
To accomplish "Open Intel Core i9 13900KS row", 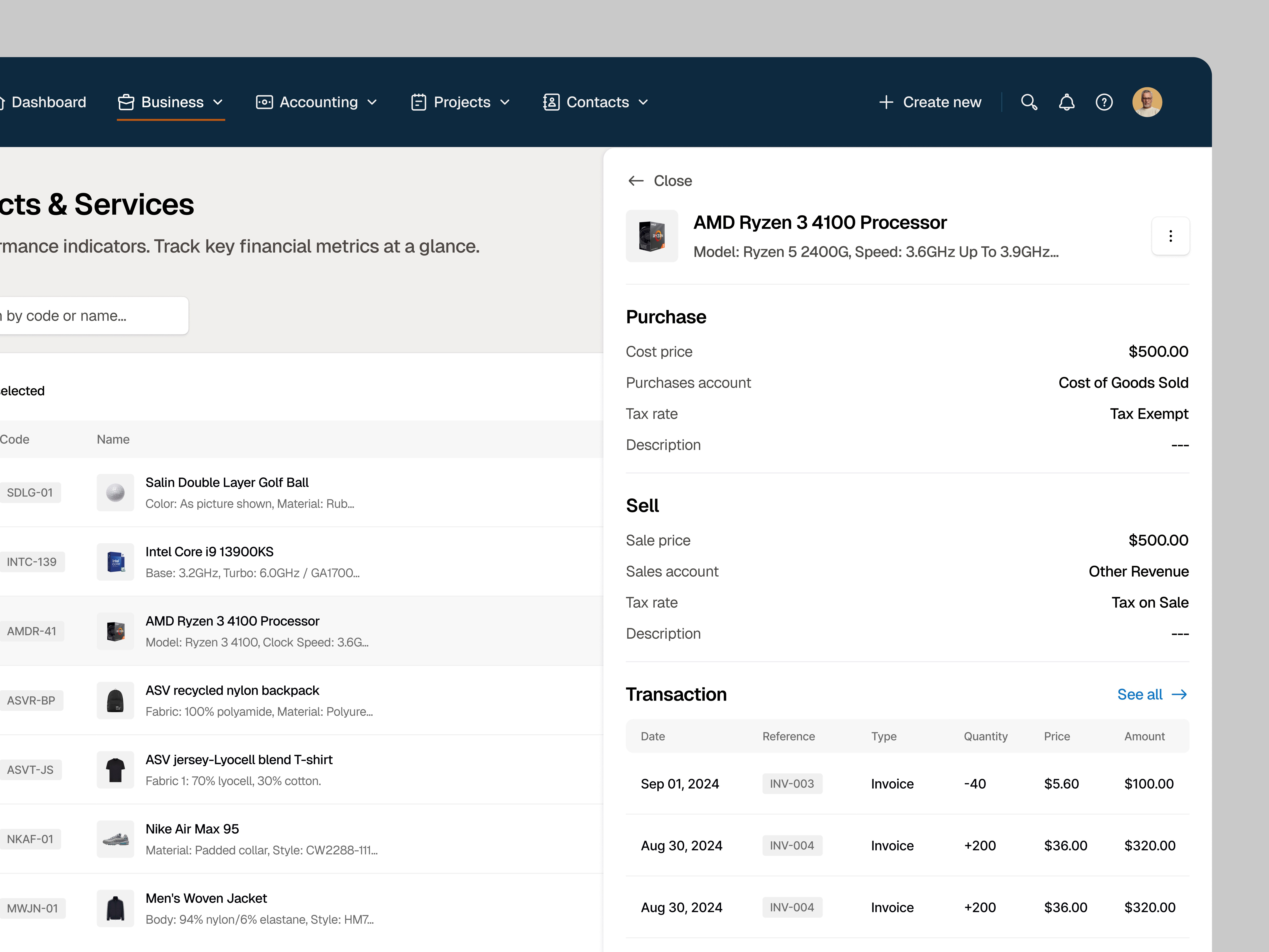I will 301,562.
